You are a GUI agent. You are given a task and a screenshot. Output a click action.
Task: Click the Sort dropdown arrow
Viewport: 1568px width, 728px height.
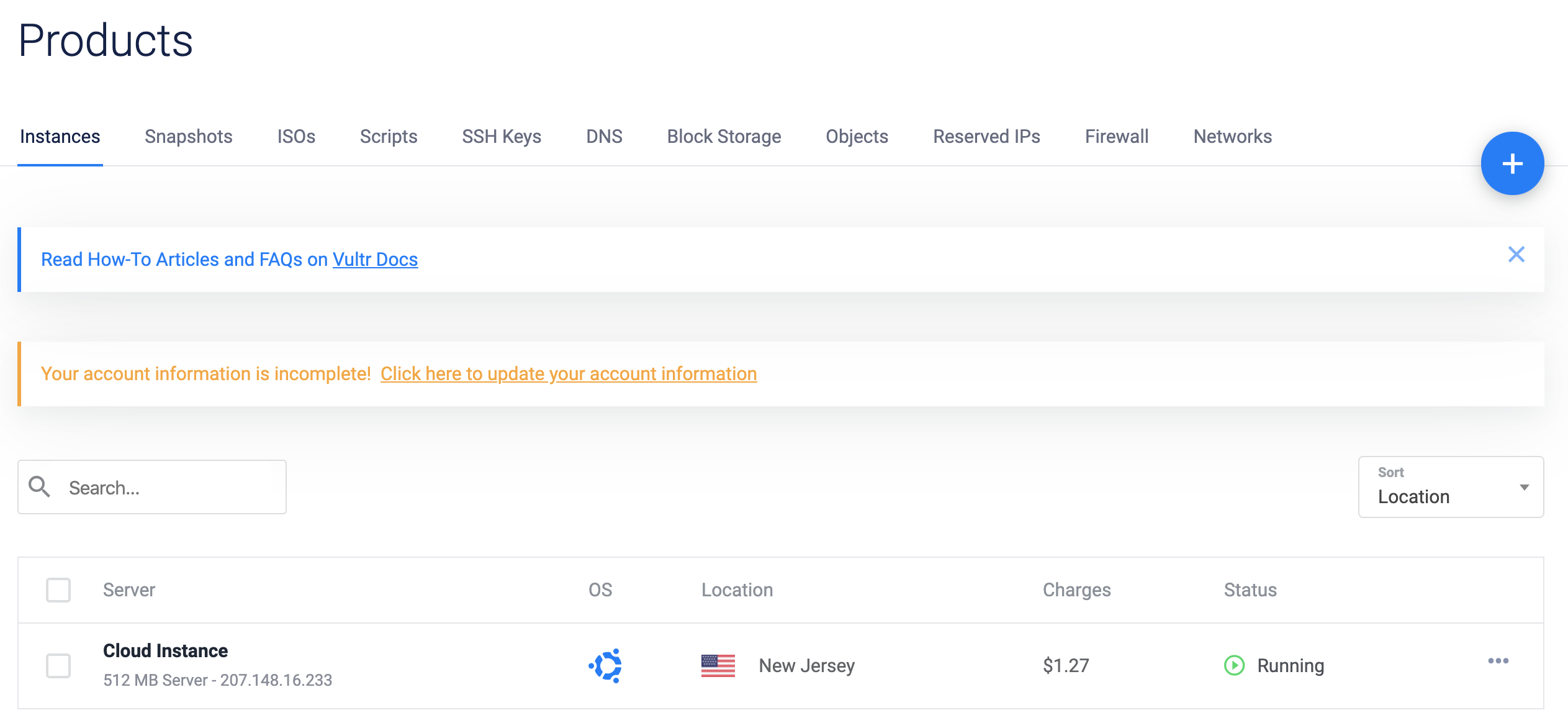1524,487
